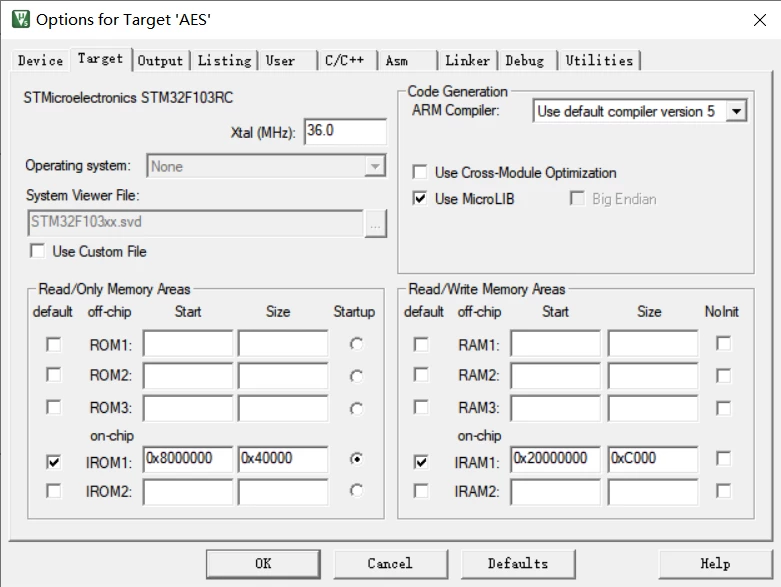Click the ROM2 Start field
The width and height of the screenshot is (781, 587).
coord(188,375)
